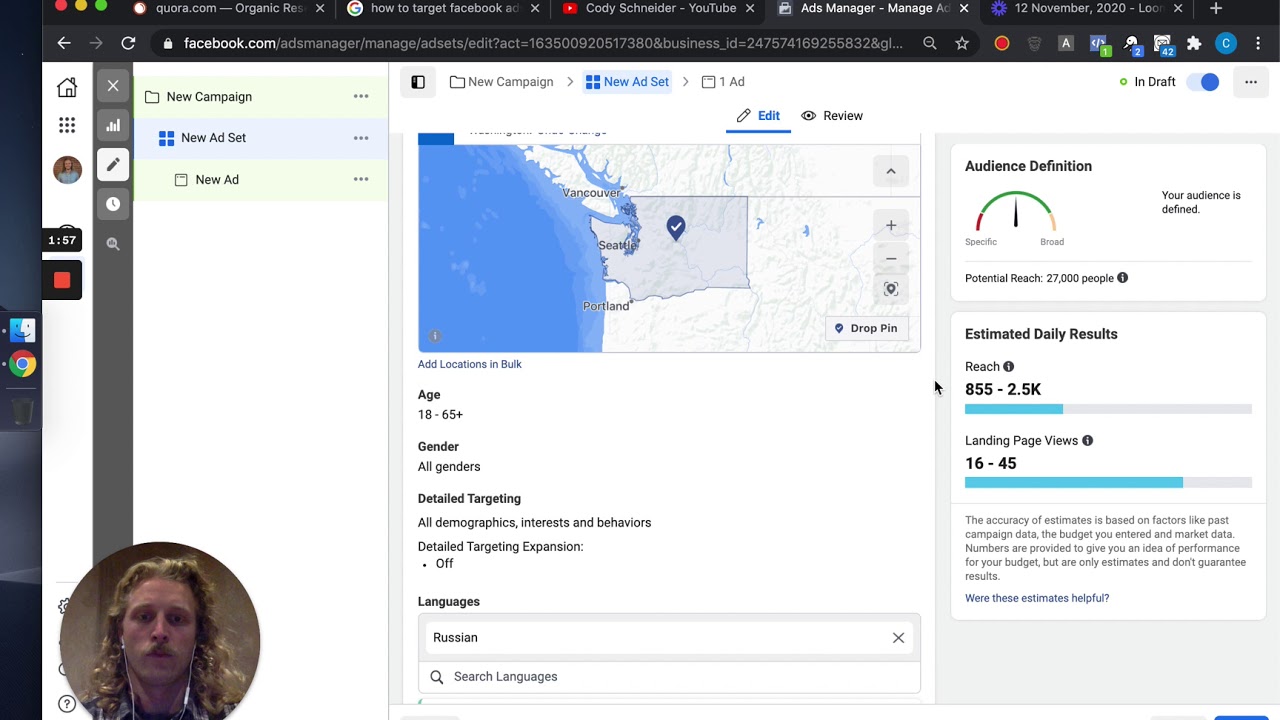Click the Reach info icon
Image resolution: width=1280 pixels, height=720 pixels.
tap(1008, 367)
